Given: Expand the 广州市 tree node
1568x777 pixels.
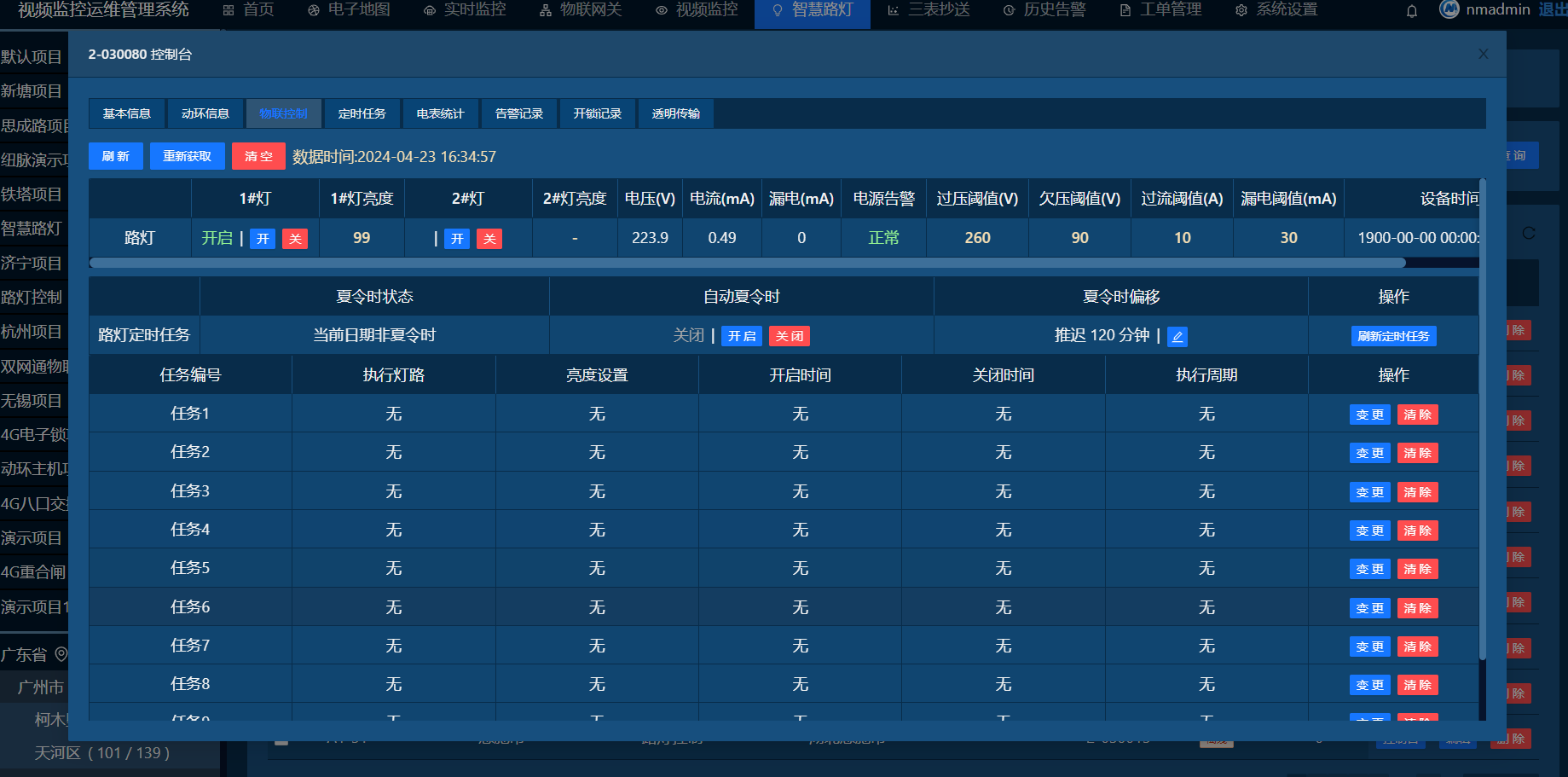Looking at the screenshot, I should [40, 687].
